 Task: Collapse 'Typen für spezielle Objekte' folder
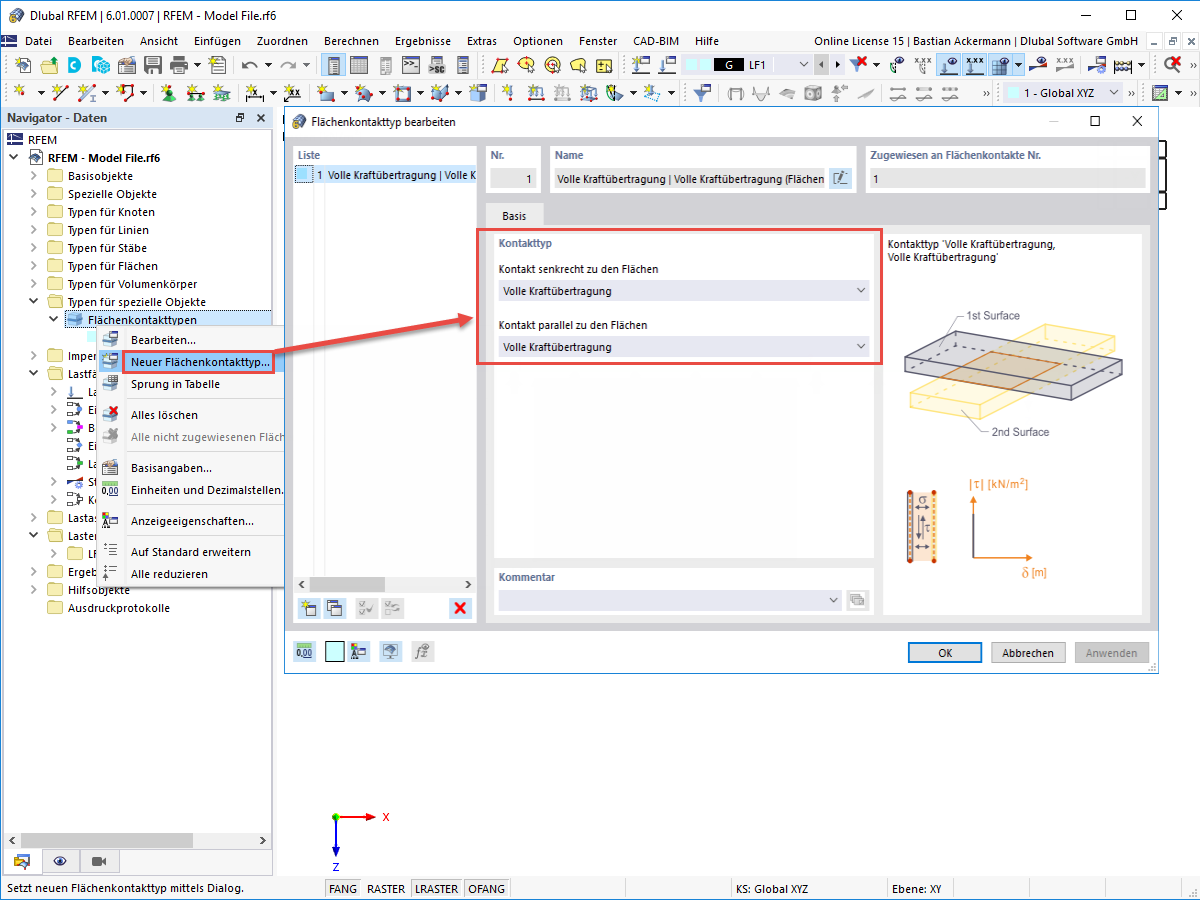coord(34,302)
